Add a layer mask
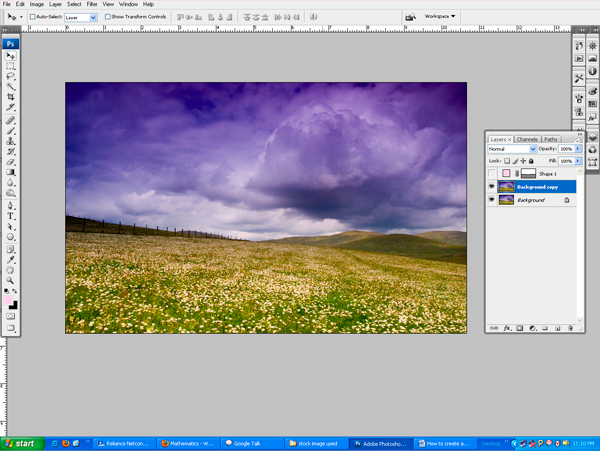The height and width of the screenshot is (451, 600). coord(519,328)
